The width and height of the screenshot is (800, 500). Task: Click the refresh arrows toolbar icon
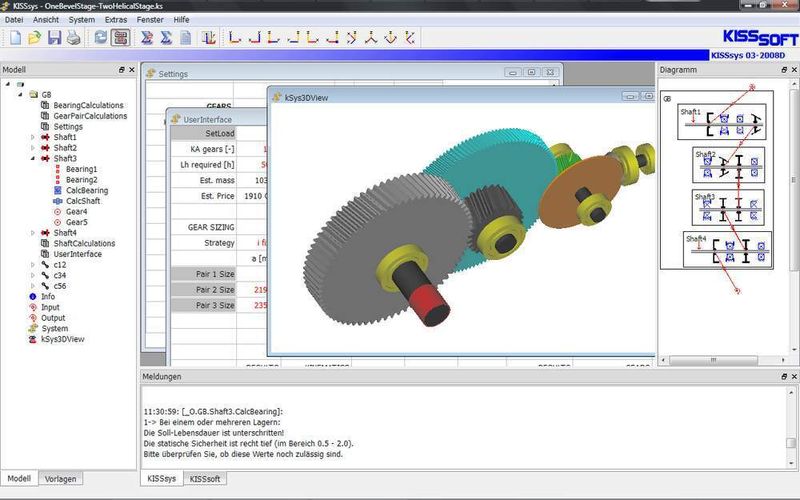[101, 38]
